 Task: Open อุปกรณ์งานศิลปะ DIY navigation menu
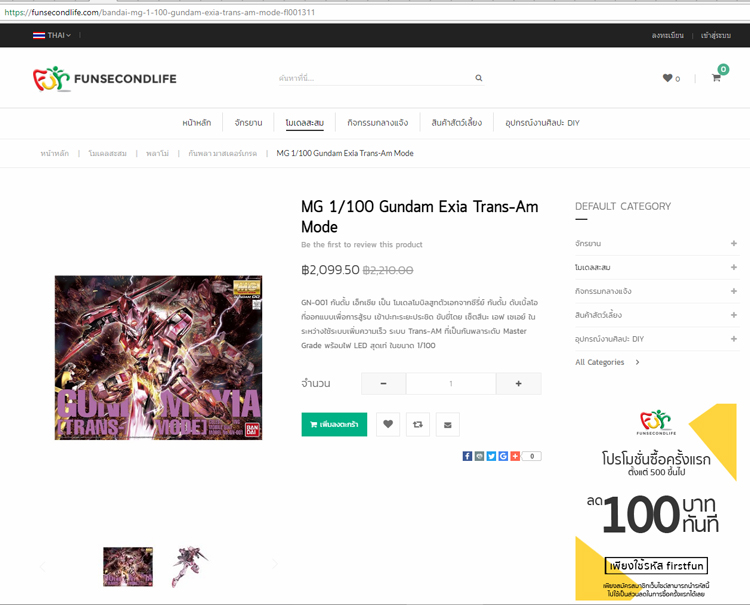tap(542, 123)
